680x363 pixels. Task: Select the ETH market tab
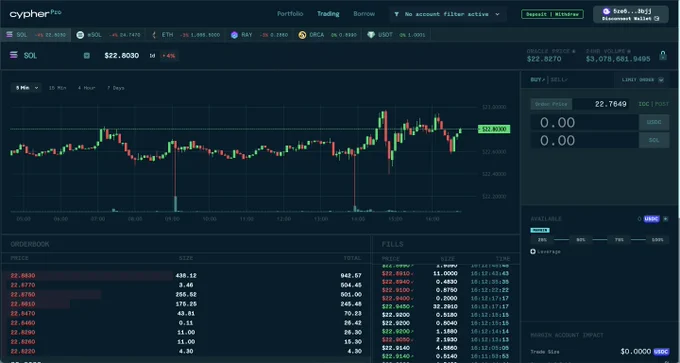185,35
